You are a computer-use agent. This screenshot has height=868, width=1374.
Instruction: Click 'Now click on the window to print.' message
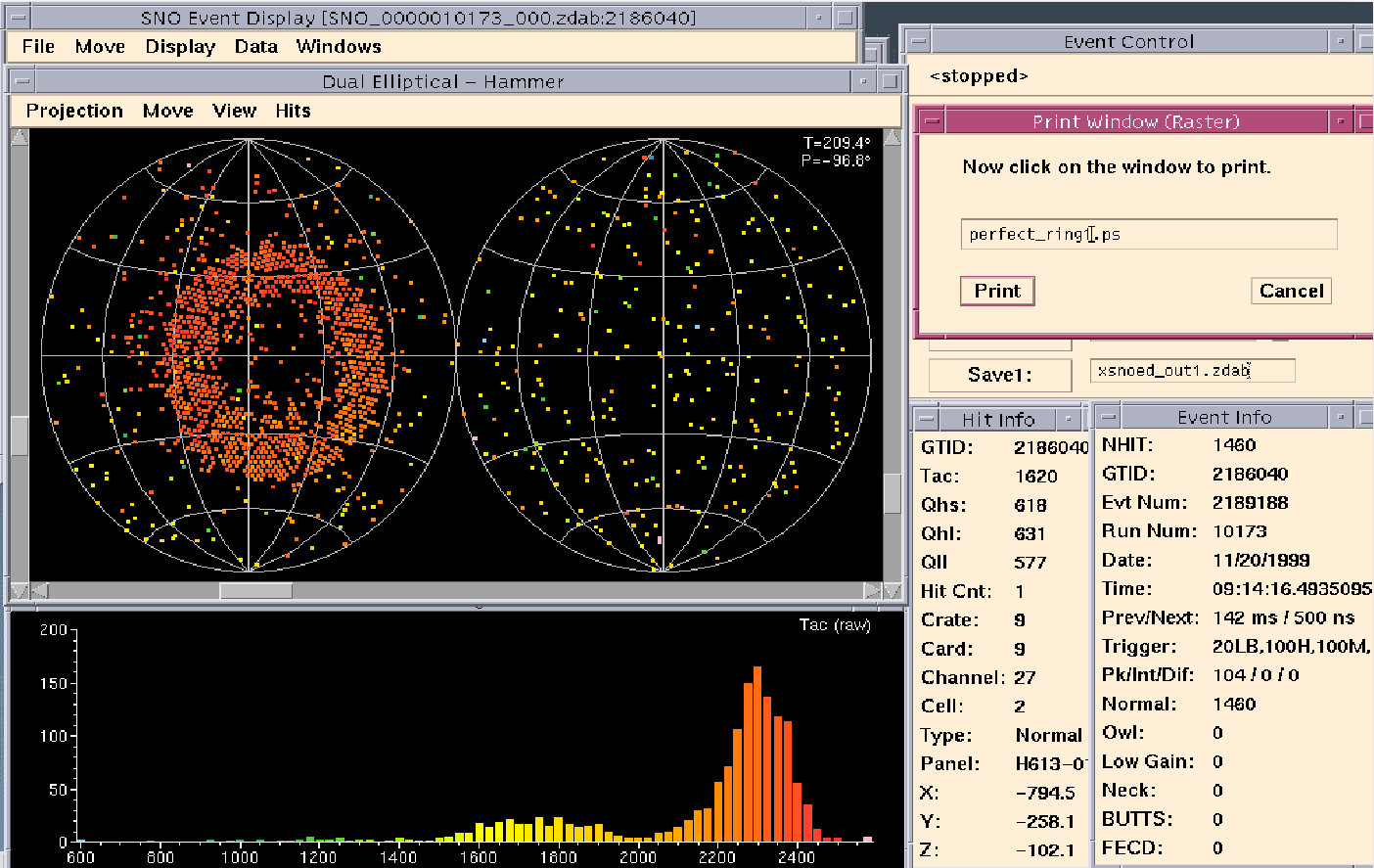[x=1117, y=166]
